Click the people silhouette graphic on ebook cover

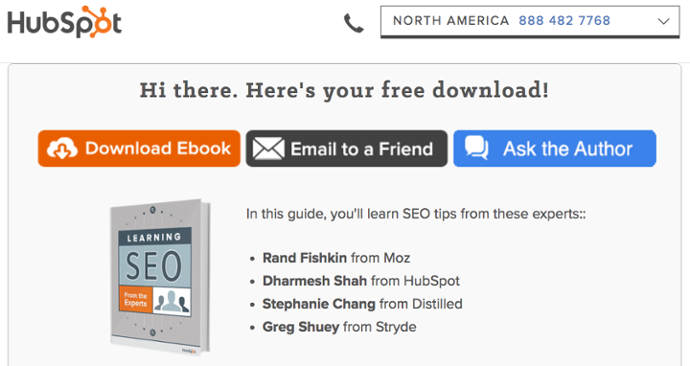click(172, 301)
